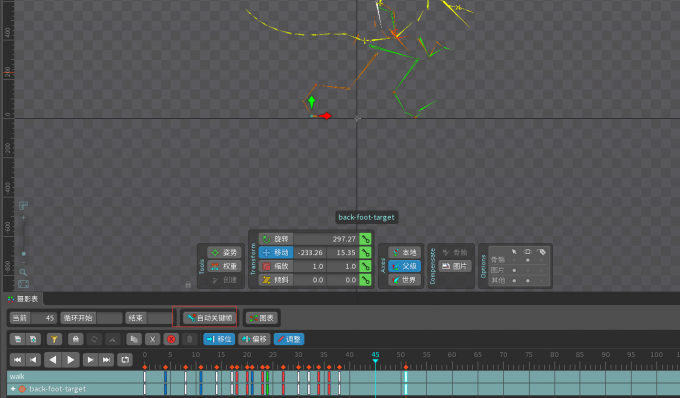Image resolution: width=680 pixels, height=398 pixels.
Task: Enable the 调整 adjust mode
Action: tap(289, 339)
